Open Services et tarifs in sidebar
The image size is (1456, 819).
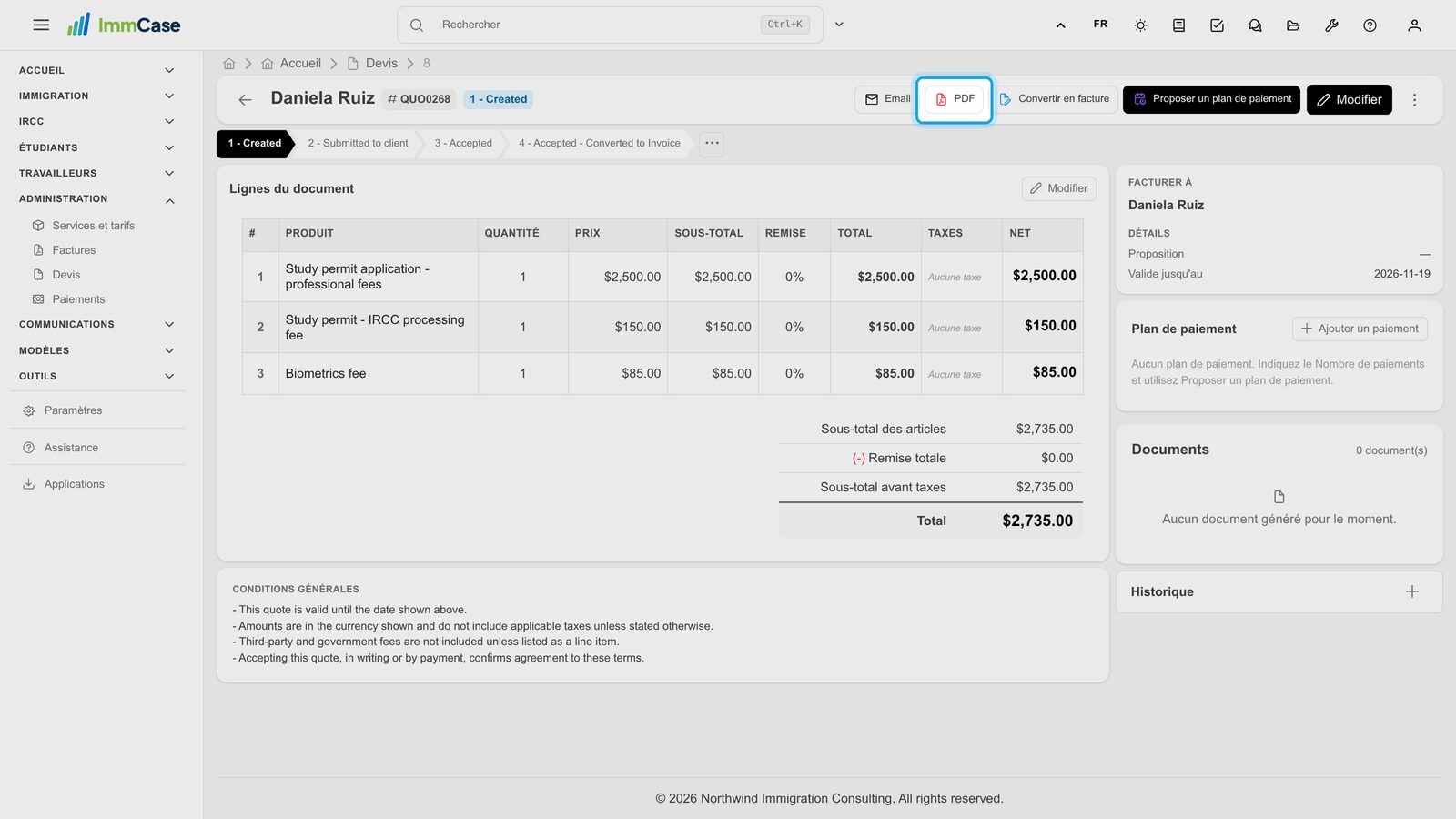point(84,226)
